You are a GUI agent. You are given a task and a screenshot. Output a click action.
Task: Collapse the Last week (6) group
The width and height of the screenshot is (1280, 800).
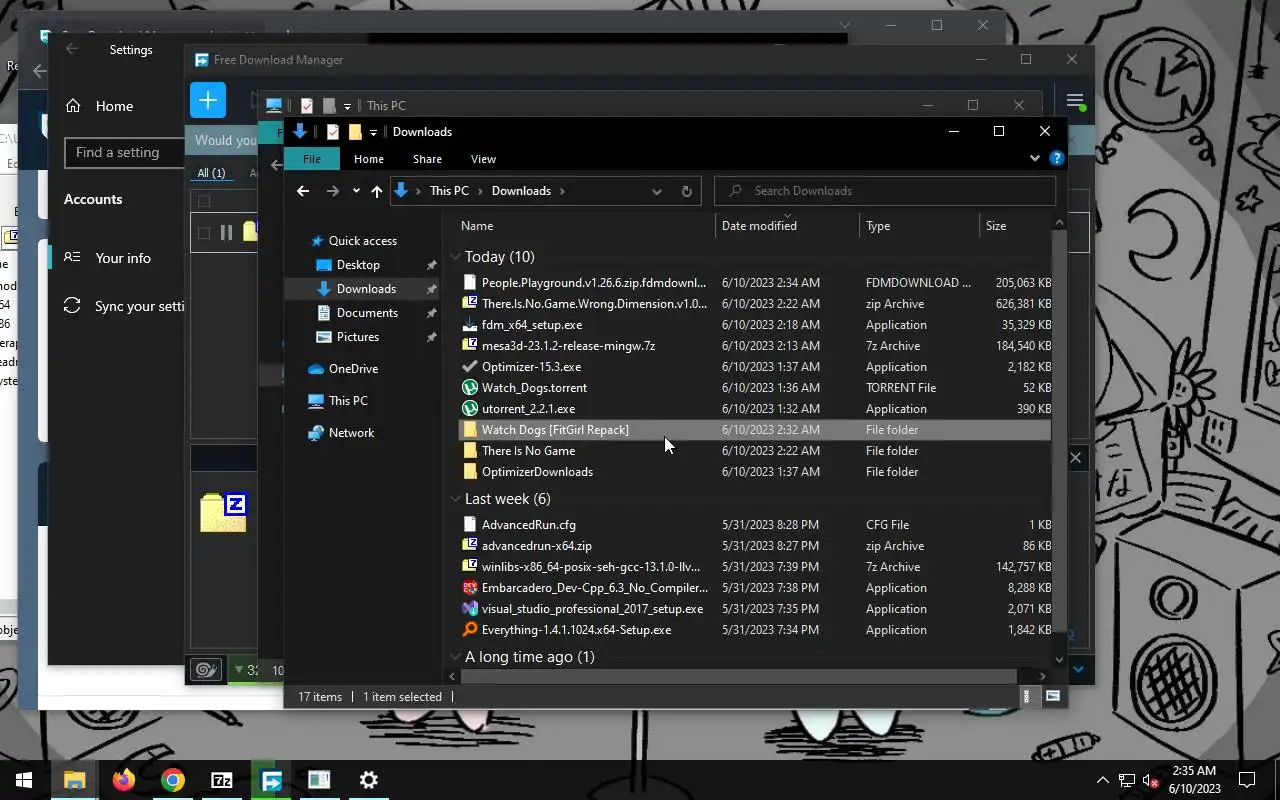(x=455, y=499)
